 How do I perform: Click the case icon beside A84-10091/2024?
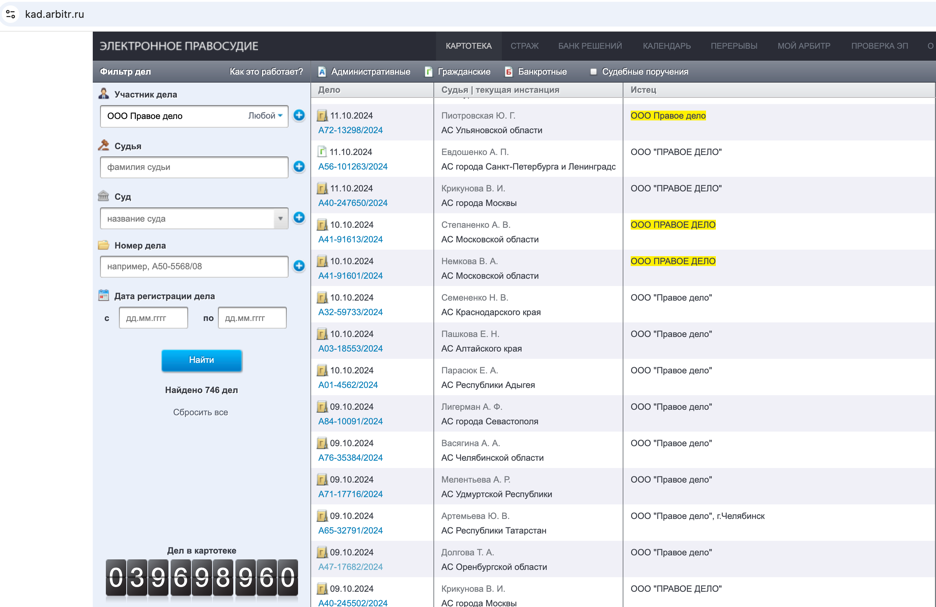click(322, 407)
